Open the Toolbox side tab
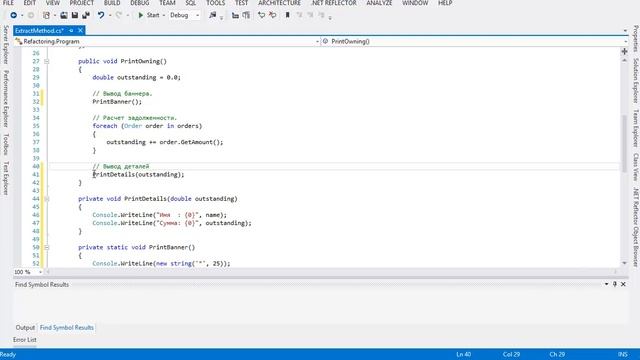This screenshot has height=360, width=640. 6,144
